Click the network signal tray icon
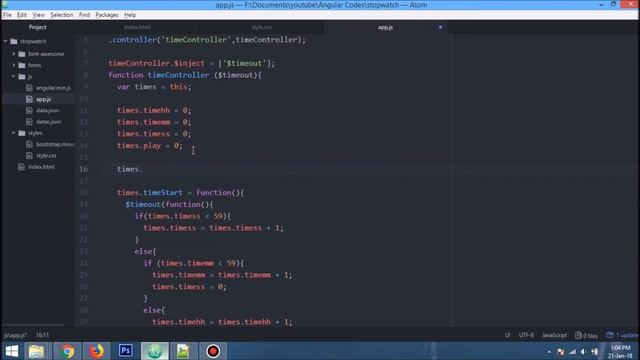The width and height of the screenshot is (640, 360). tap(572, 352)
